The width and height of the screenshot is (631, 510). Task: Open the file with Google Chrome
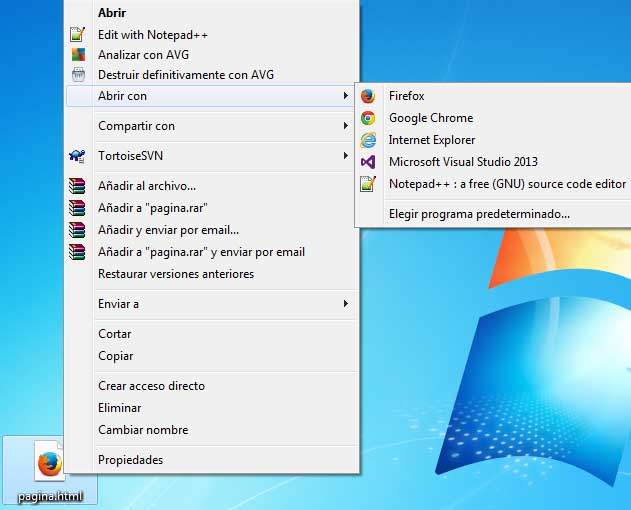[494, 118]
